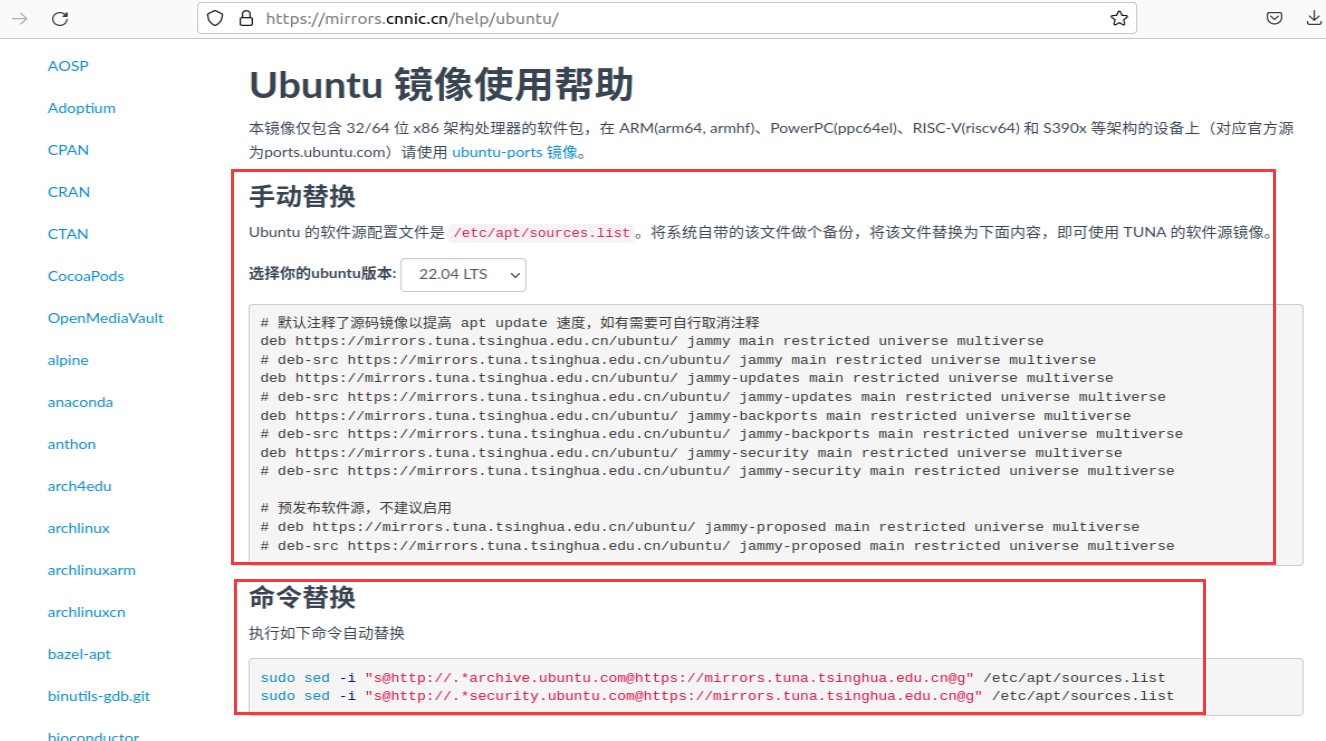Image resolution: width=1326 pixels, height=741 pixels.
Task: Click the 执行如下命令自动替换 text
Action: (x=327, y=633)
